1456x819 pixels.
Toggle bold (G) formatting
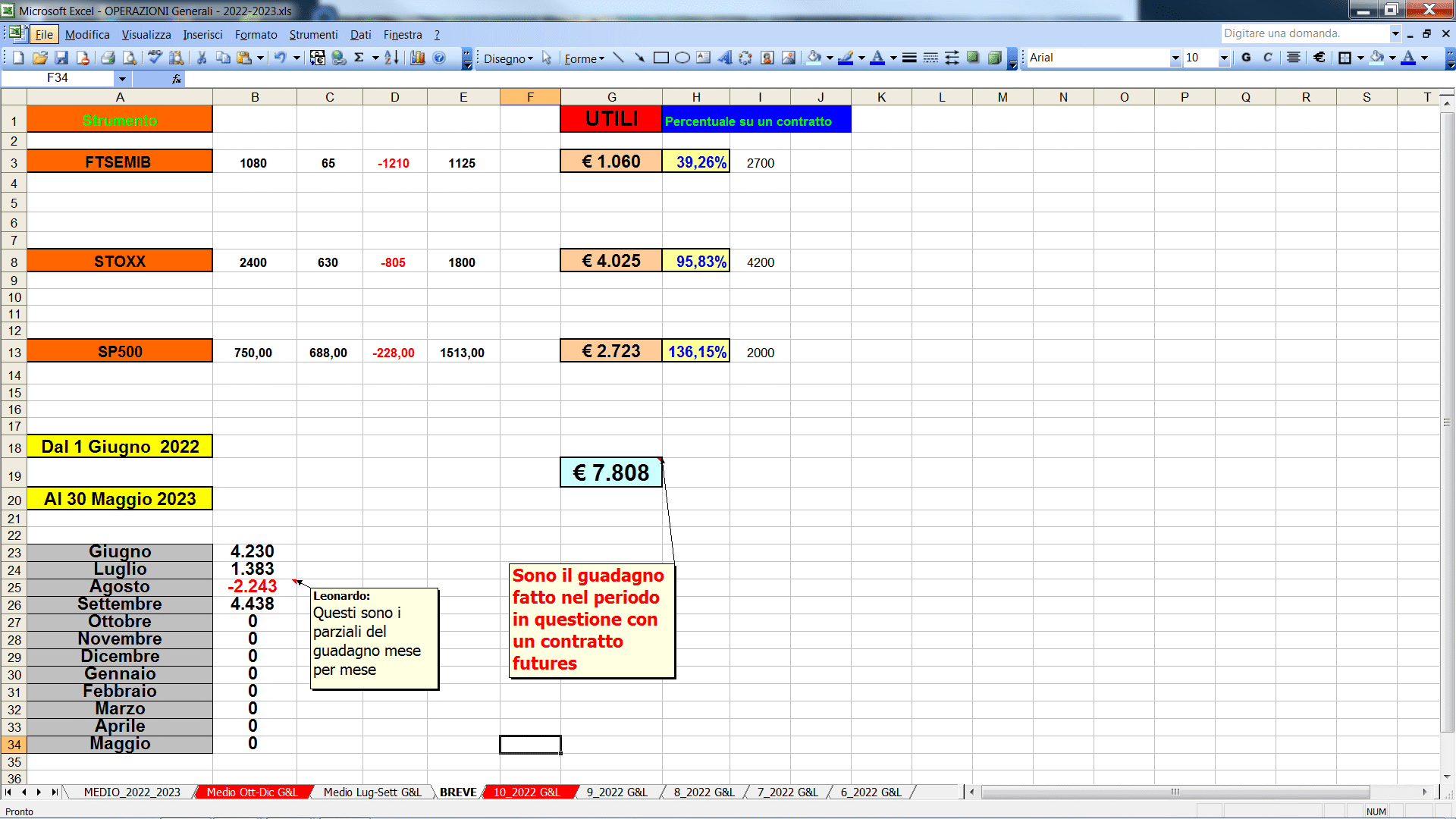tap(1246, 58)
